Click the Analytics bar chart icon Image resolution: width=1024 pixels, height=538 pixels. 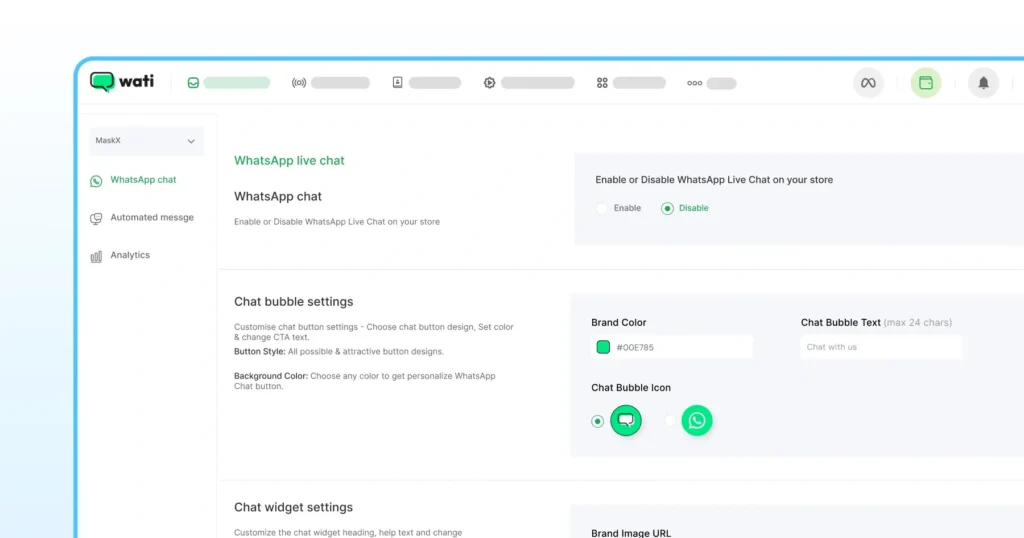pyautogui.click(x=96, y=257)
